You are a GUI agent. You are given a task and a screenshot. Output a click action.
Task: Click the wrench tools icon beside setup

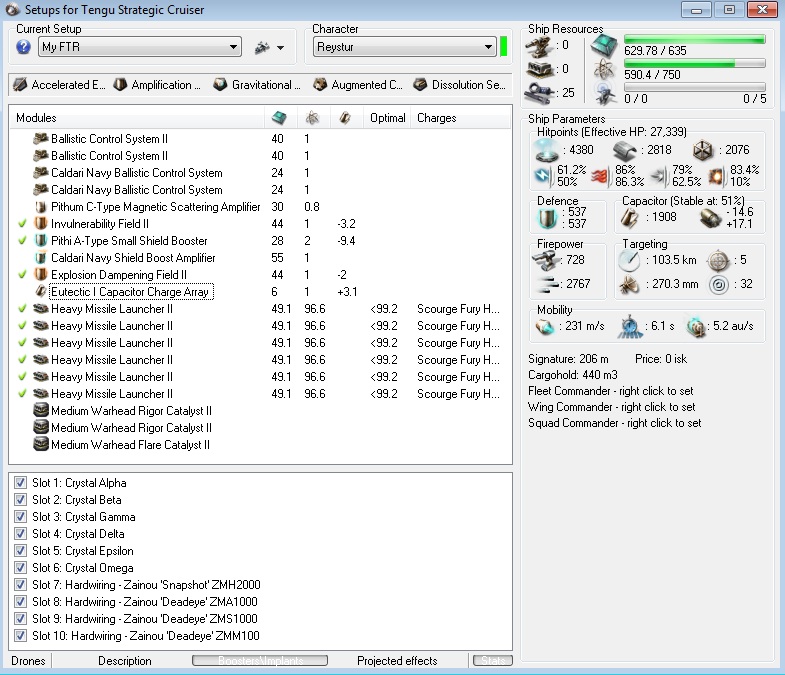[263, 47]
